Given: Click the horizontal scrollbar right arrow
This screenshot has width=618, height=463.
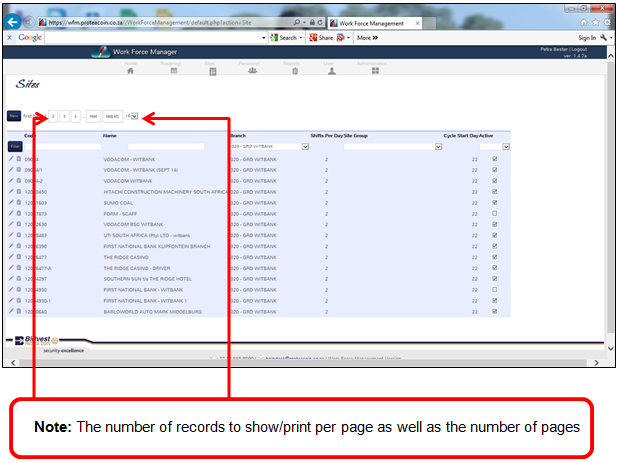Looking at the screenshot, I should [596, 363].
